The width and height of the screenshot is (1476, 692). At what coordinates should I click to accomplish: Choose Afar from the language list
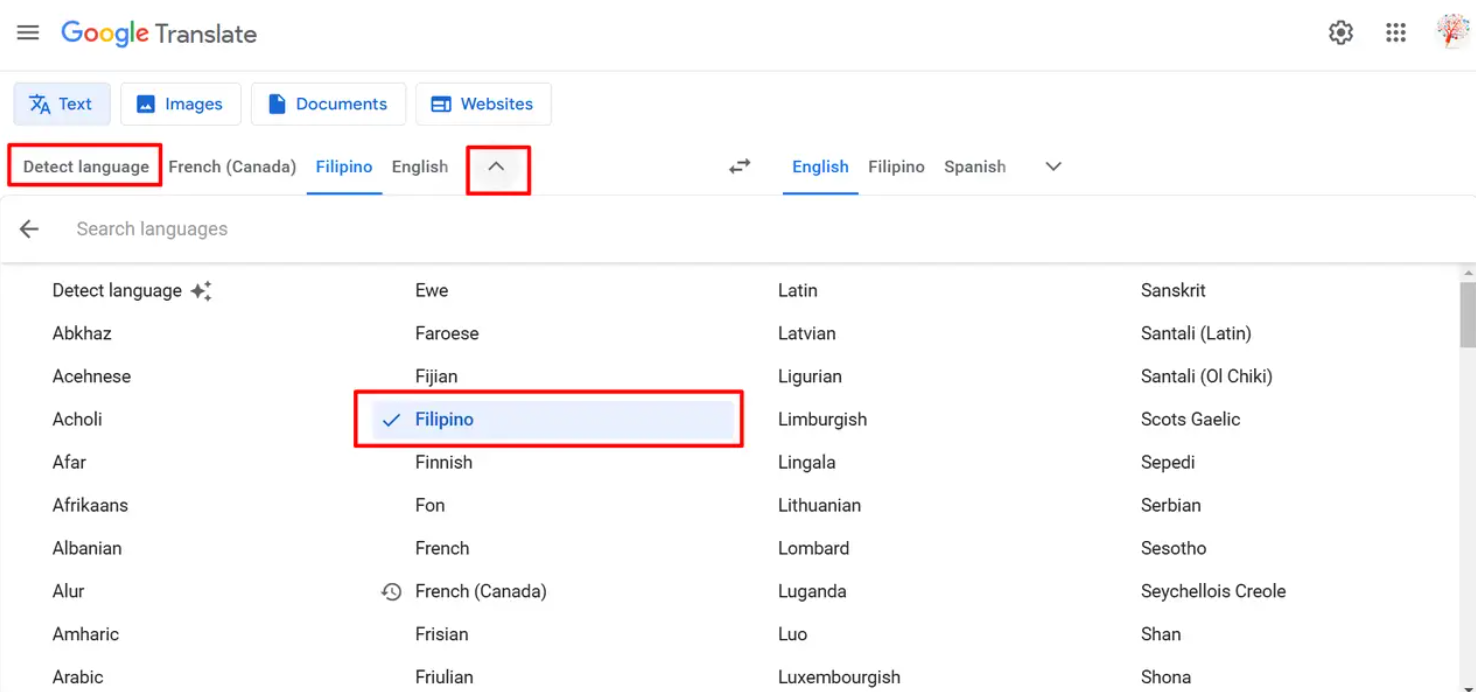(69, 463)
